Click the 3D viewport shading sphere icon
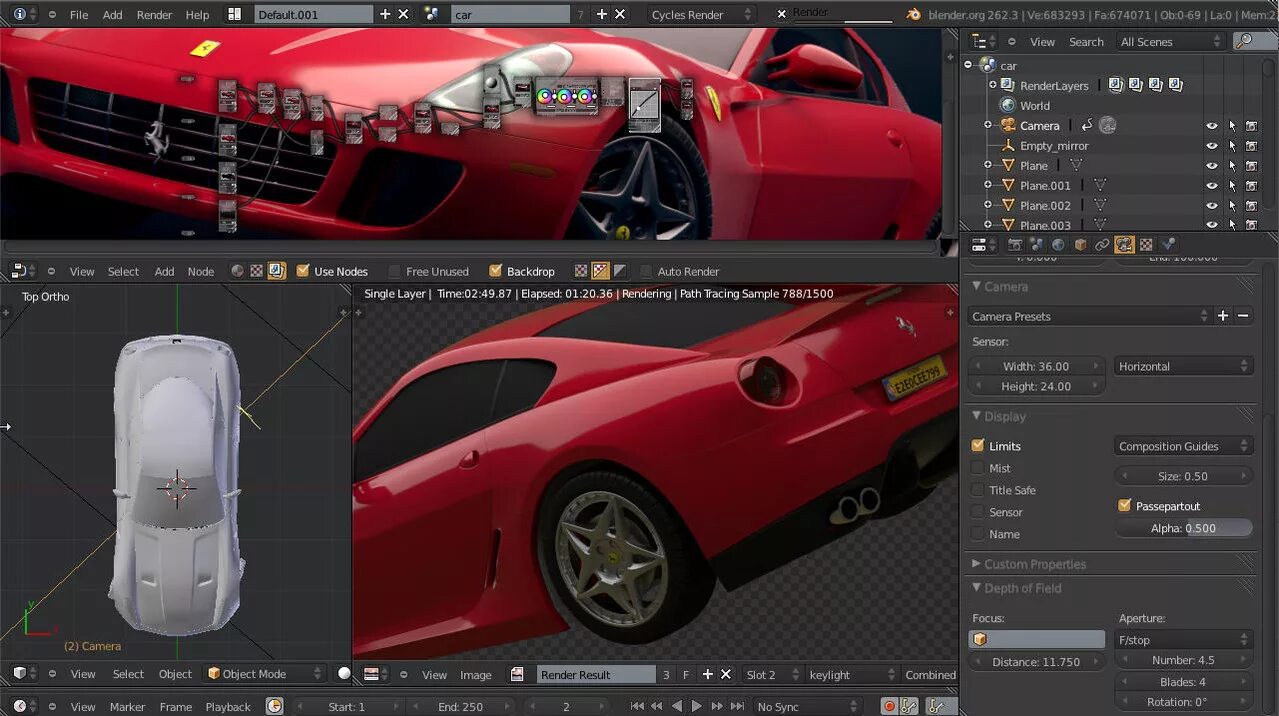Screen dimensions: 1279x716 (x=344, y=674)
